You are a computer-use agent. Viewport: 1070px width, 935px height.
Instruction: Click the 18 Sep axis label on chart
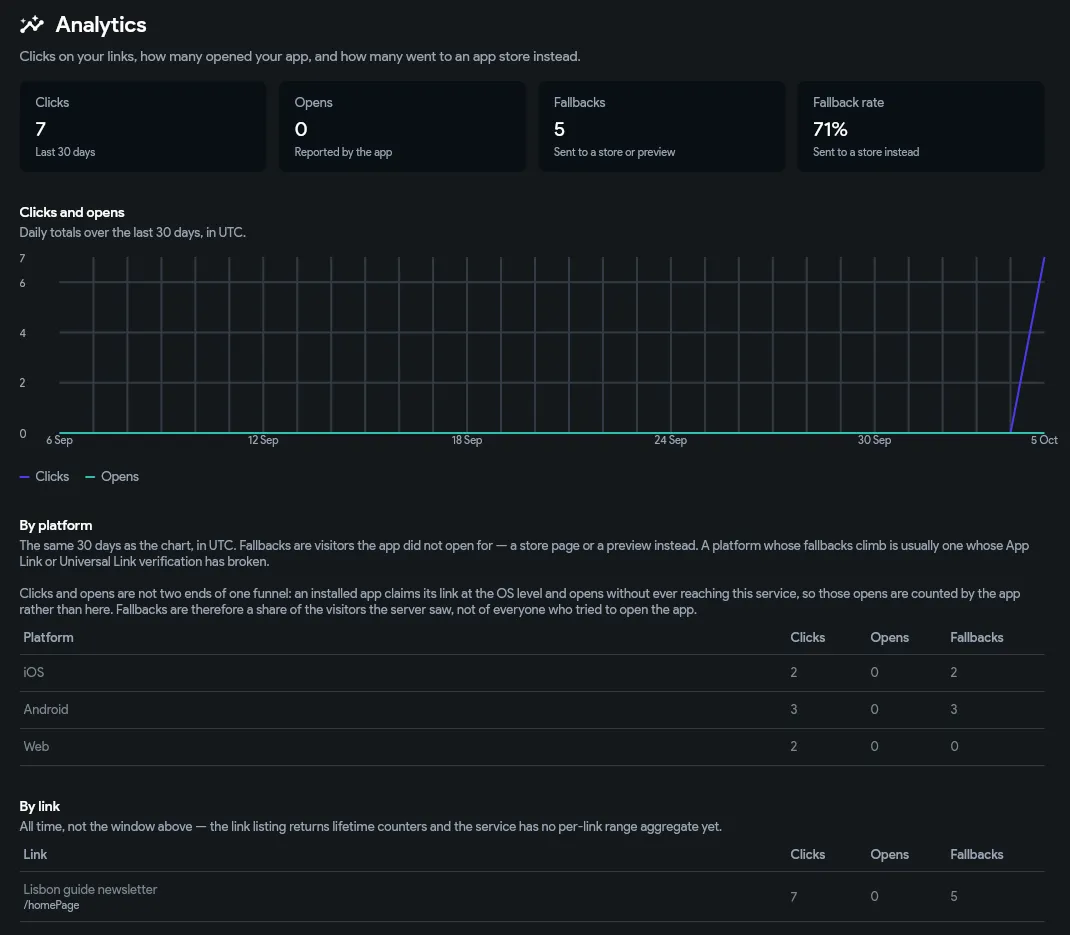point(467,440)
